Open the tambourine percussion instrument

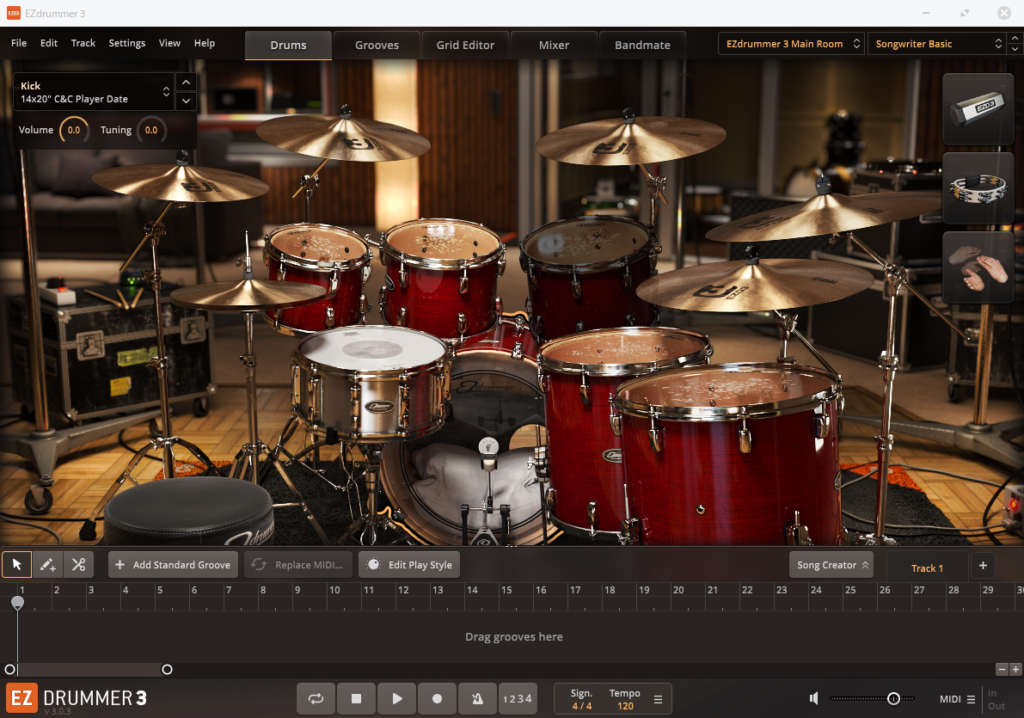(x=977, y=188)
